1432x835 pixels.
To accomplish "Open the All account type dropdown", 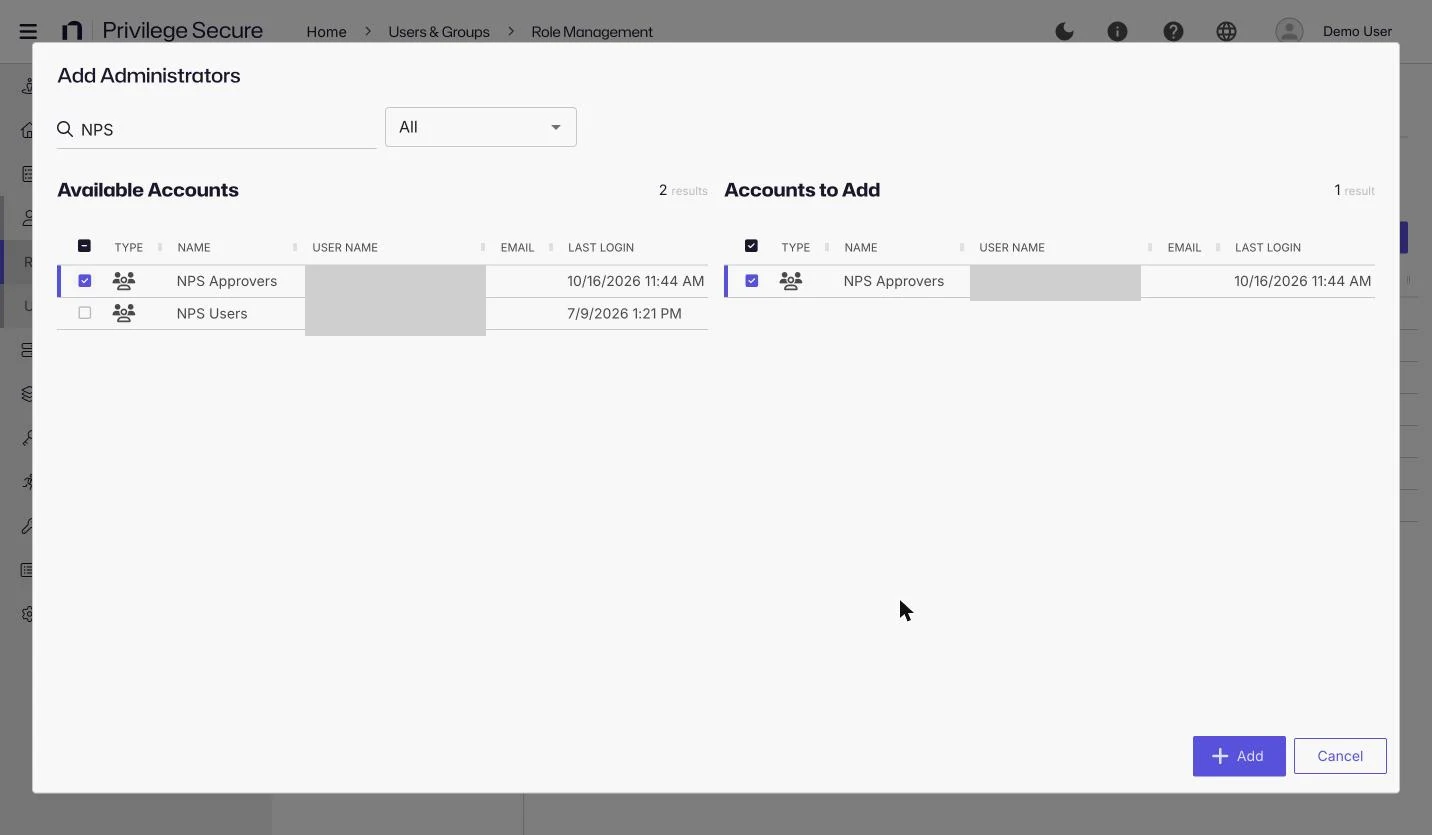I will point(481,127).
